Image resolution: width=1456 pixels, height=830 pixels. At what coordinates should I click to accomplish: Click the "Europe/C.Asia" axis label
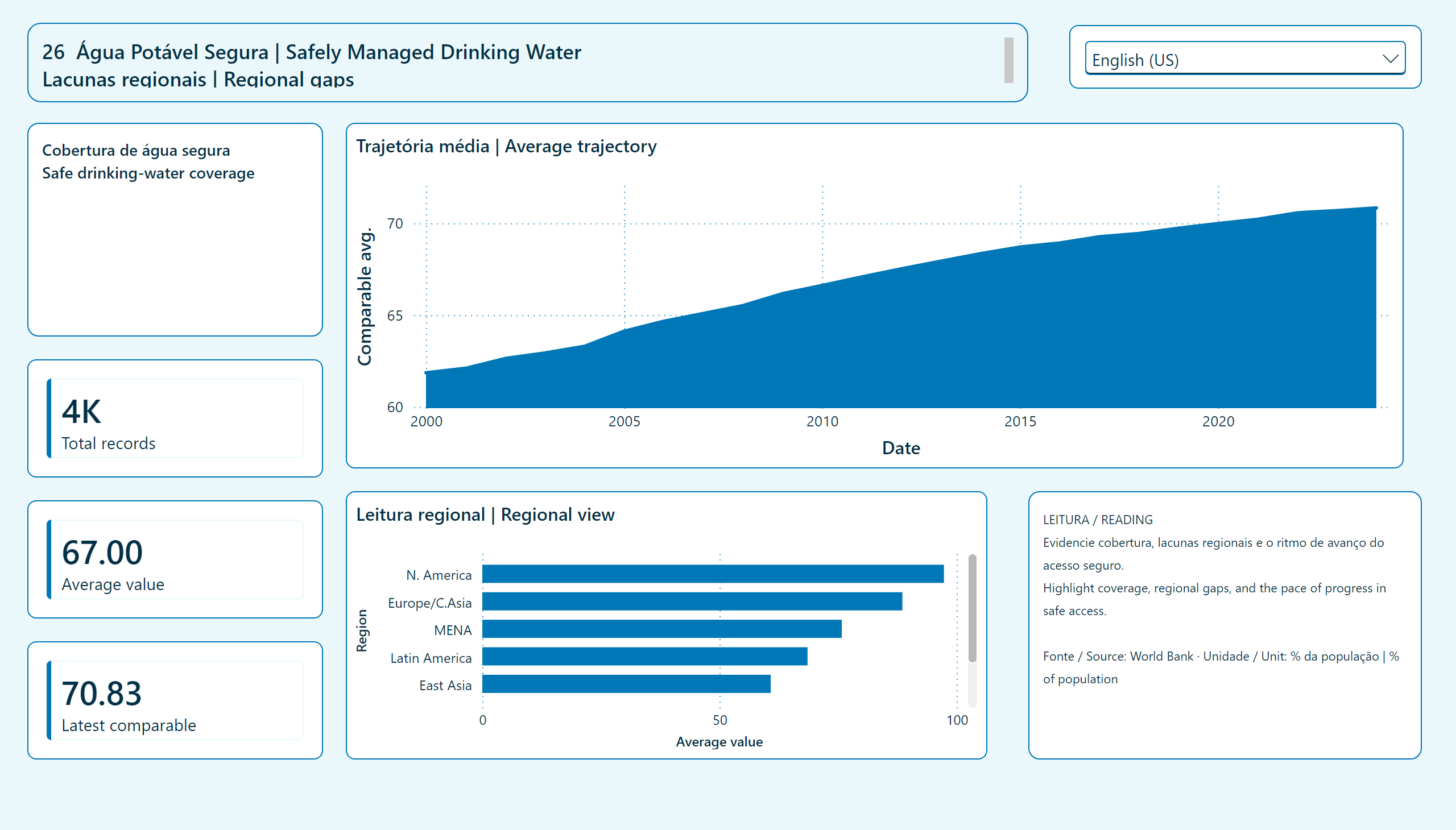pyautogui.click(x=429, y=603)
